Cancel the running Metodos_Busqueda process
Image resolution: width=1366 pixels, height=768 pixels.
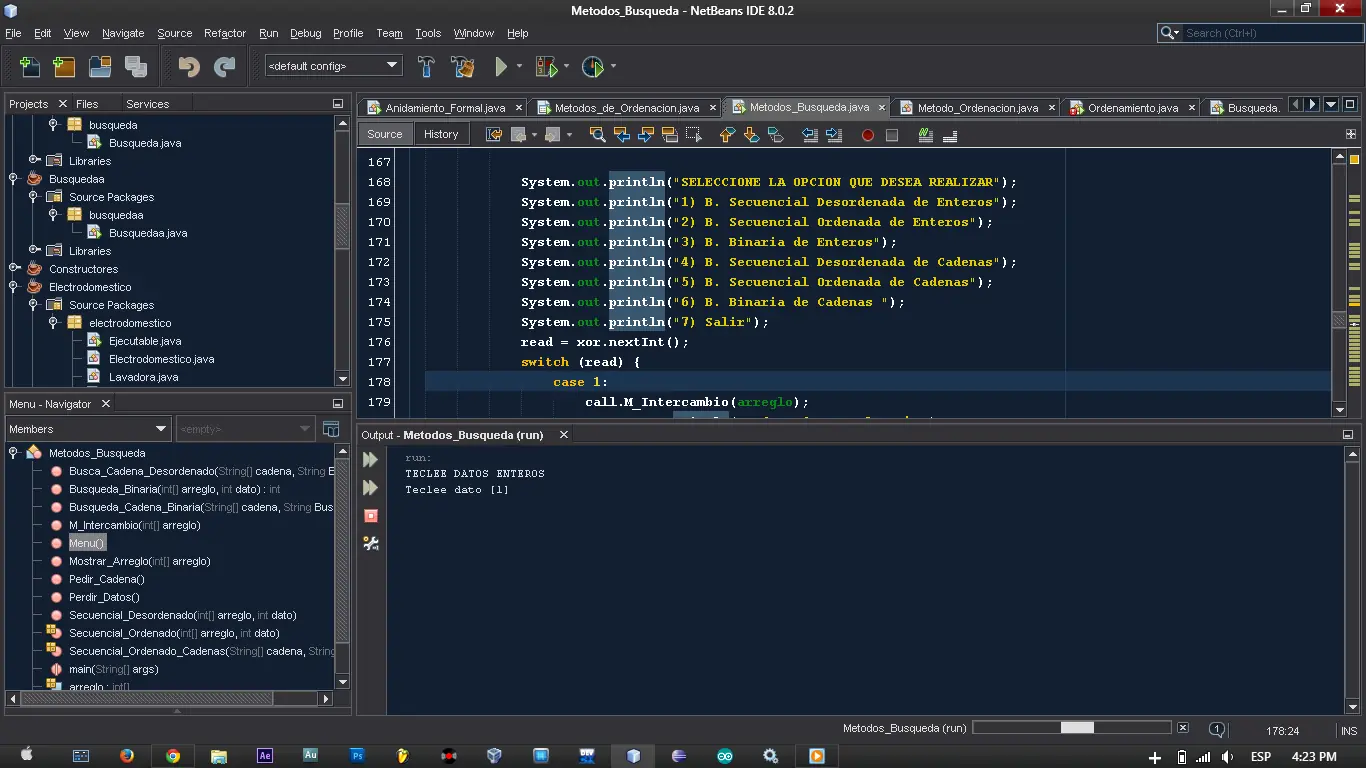click(1183, 728)
